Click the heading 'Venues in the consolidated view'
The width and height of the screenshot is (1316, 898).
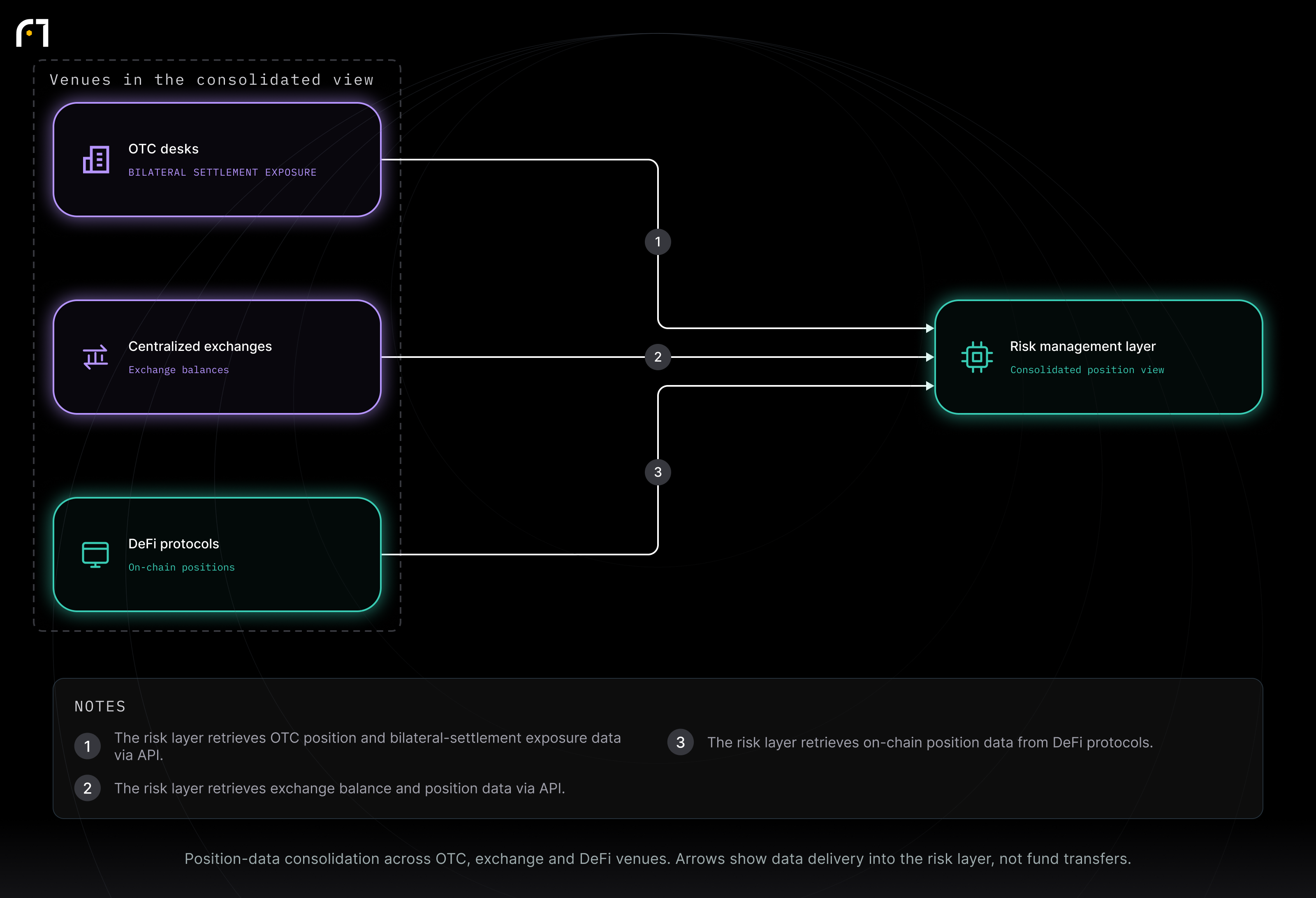click(212, 80)
